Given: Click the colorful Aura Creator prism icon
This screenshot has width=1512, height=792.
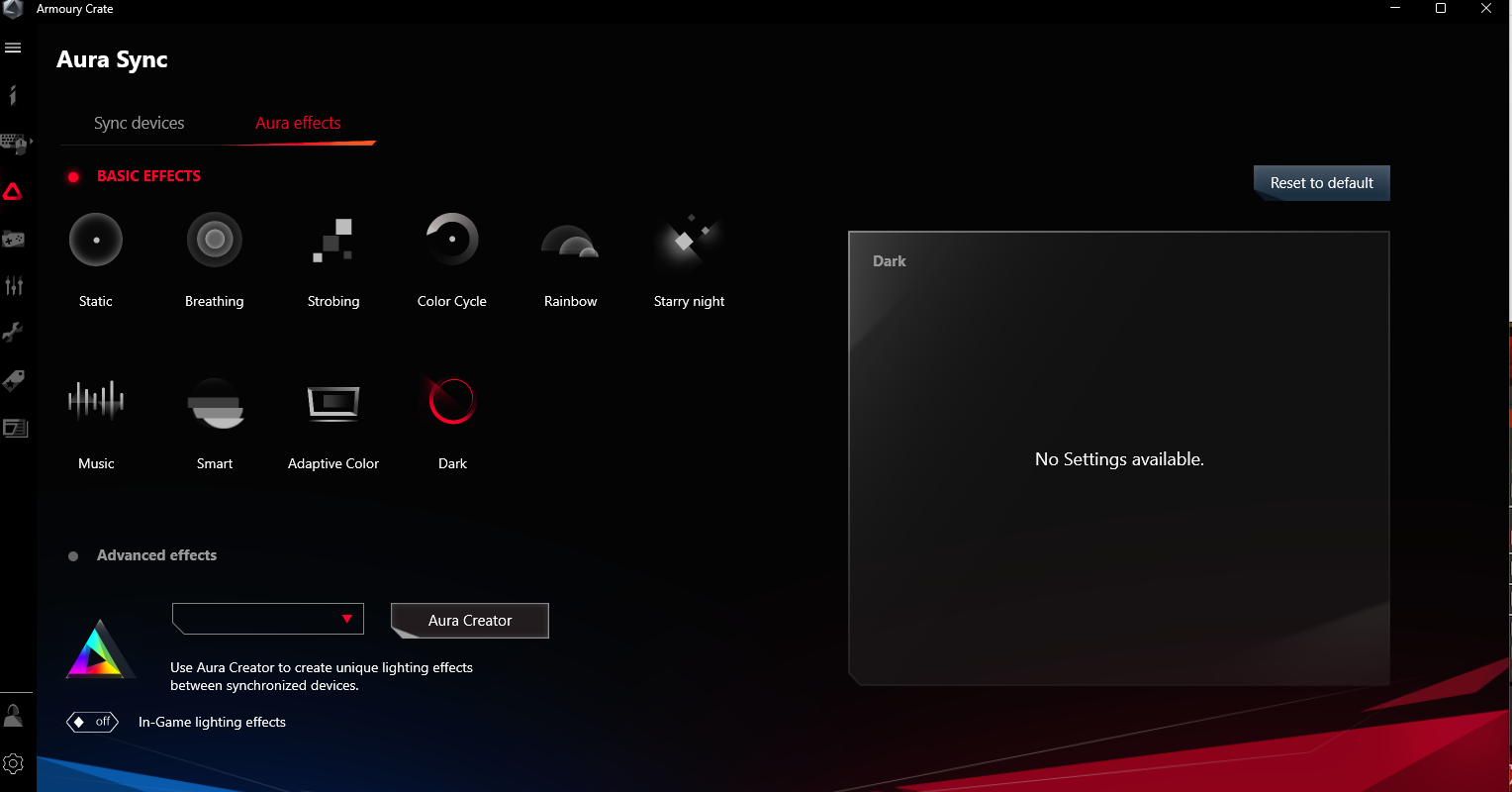Looking at the screenshot, I should [x=99, y=649].
